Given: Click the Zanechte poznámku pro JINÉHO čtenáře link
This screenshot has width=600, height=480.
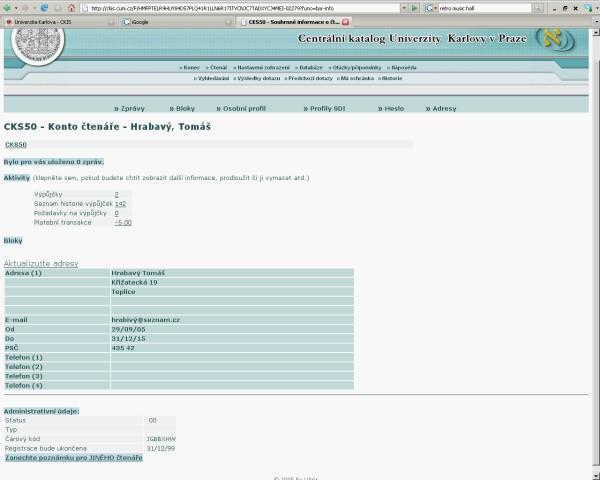Looking at the screenshot, I should pyautogui.click(x=74, y=458).
